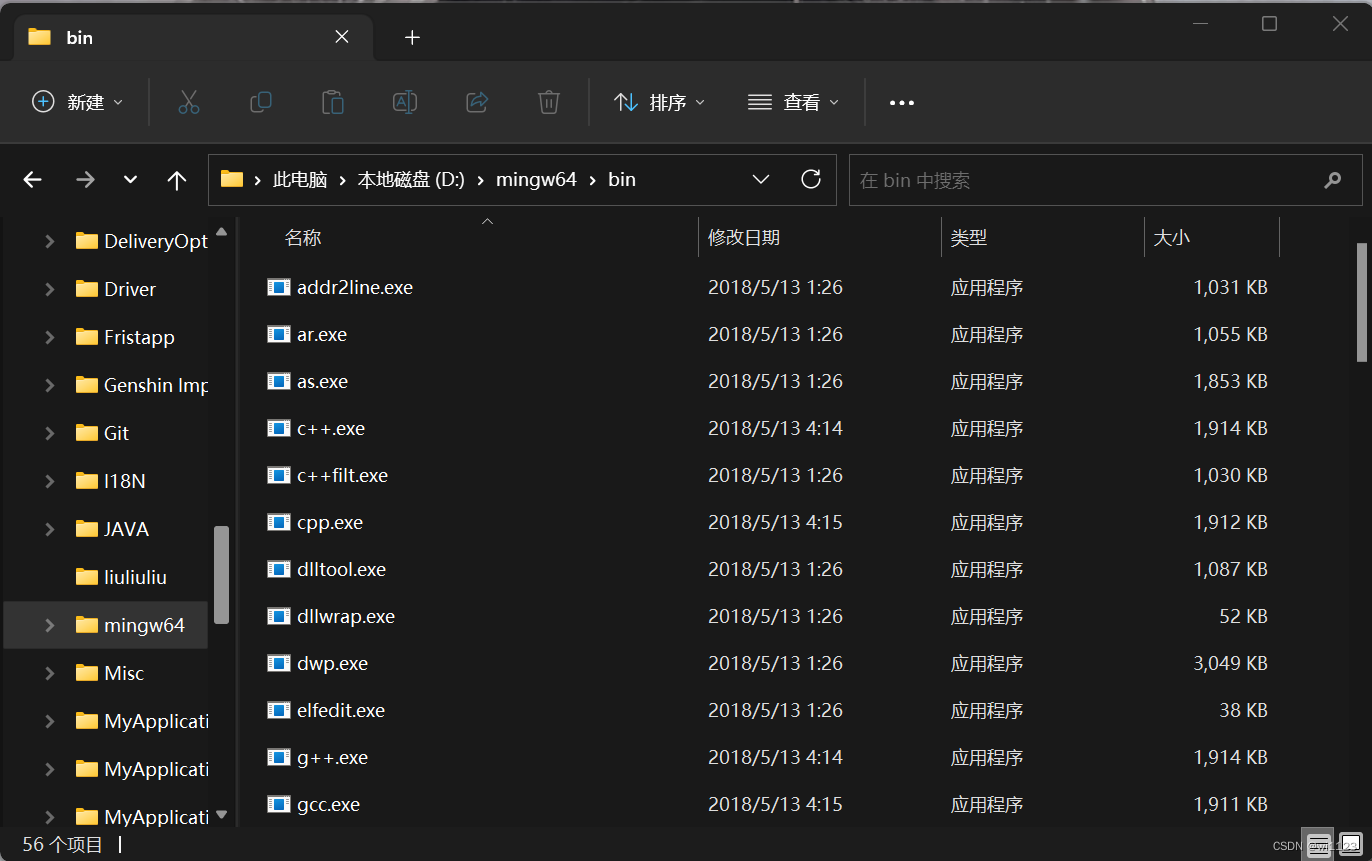Click the search magnifier icon
Screen dimensions: 1372x861
[x=1332, y=180]
